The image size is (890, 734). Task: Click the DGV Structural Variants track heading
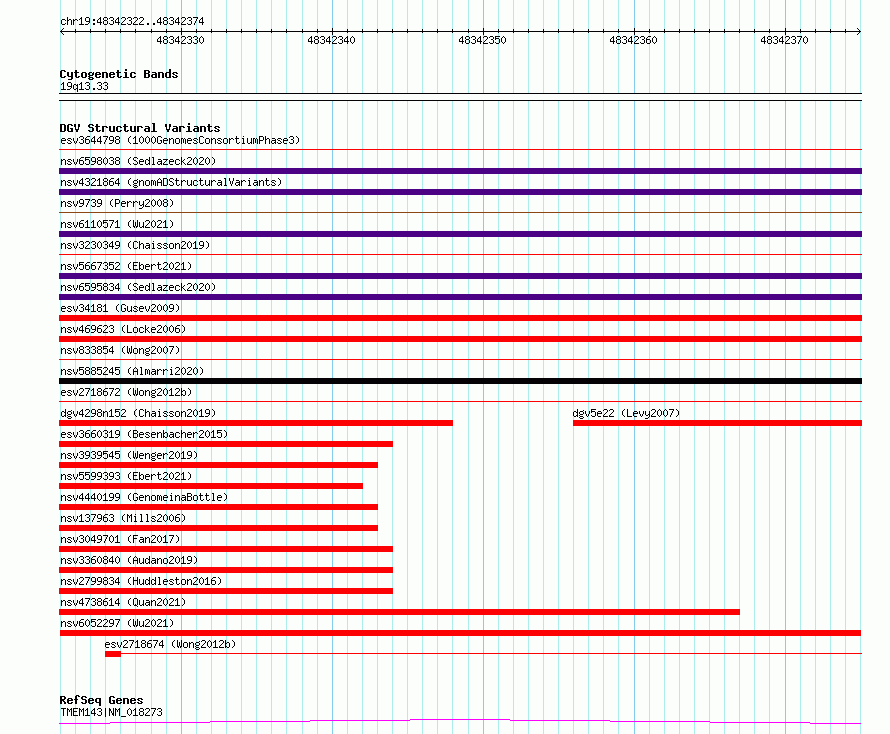[140, 128]
